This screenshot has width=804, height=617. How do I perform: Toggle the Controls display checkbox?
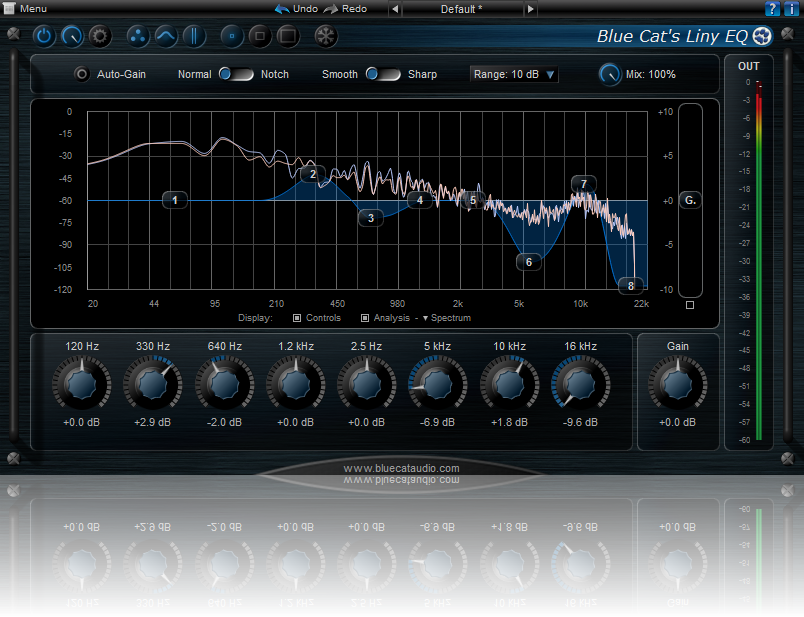[x=297, y=318]
